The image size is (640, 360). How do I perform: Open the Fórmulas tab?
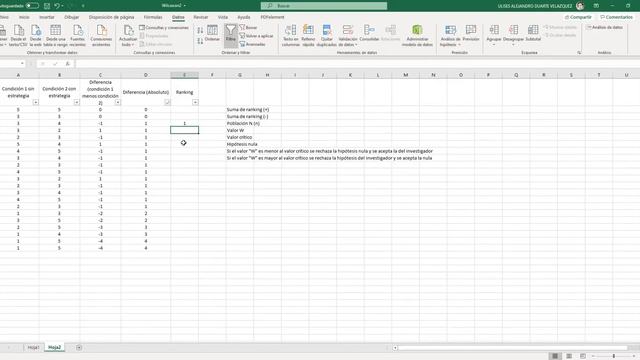click(x=153, y=17)
